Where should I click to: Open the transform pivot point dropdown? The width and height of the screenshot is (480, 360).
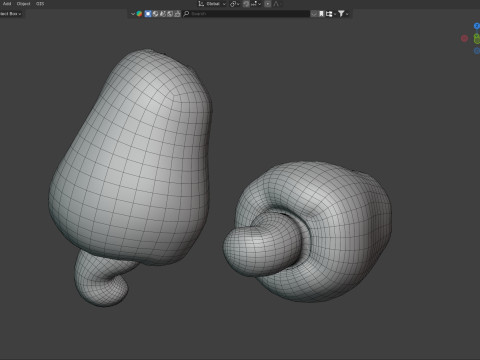click(235, 4)
